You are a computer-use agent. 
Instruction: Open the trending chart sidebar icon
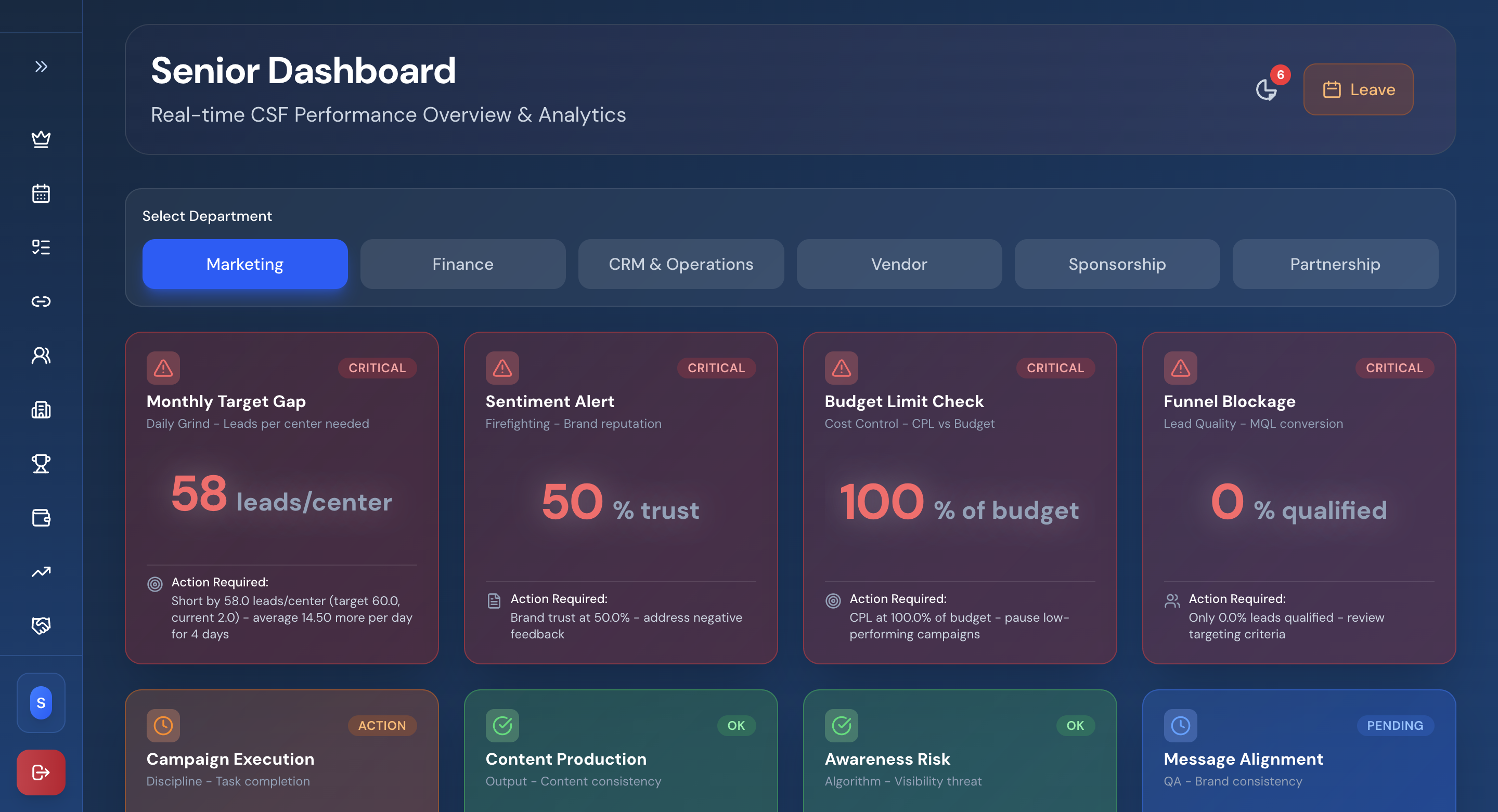(x=41, y=572)
